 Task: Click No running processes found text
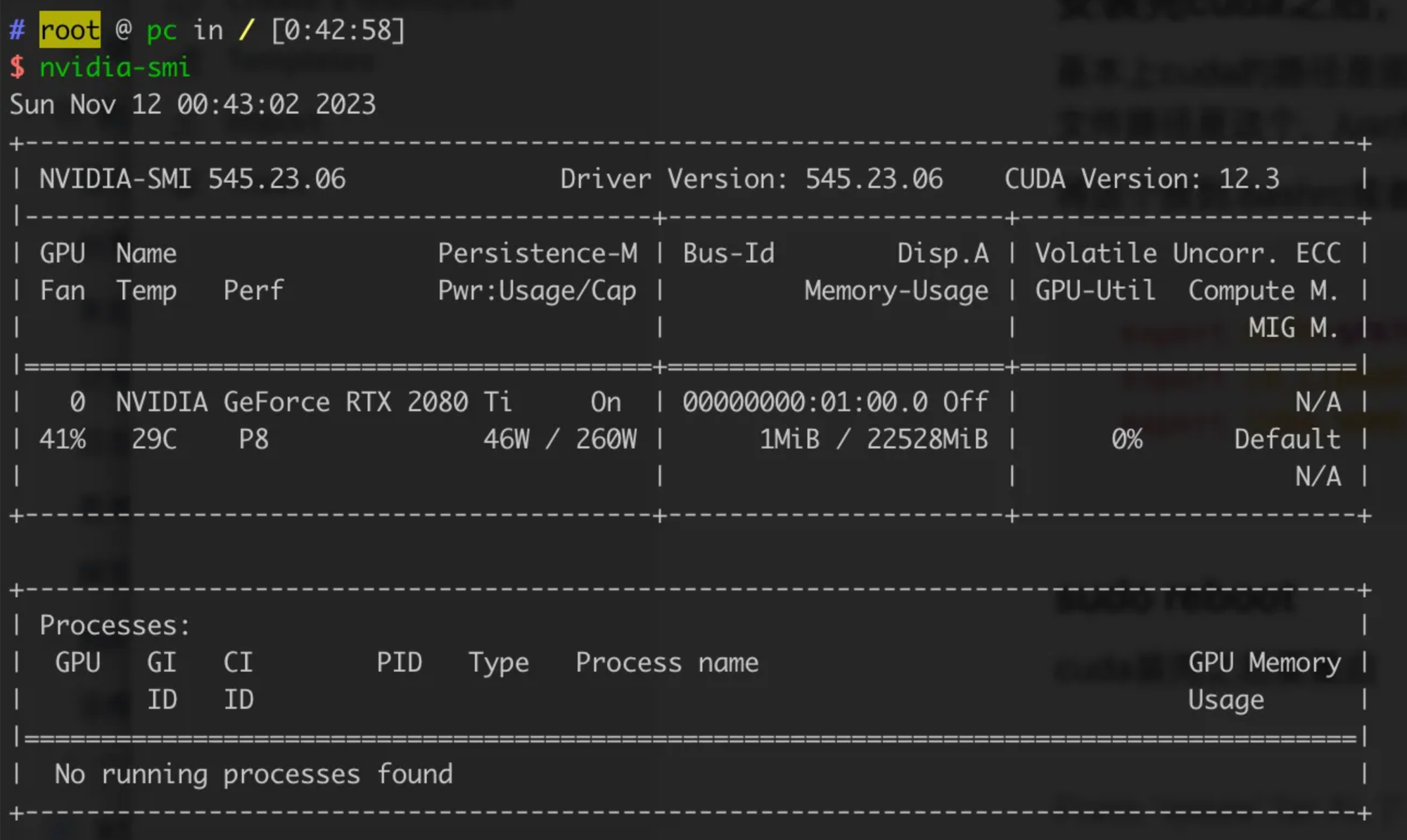[x=254, y=775]
